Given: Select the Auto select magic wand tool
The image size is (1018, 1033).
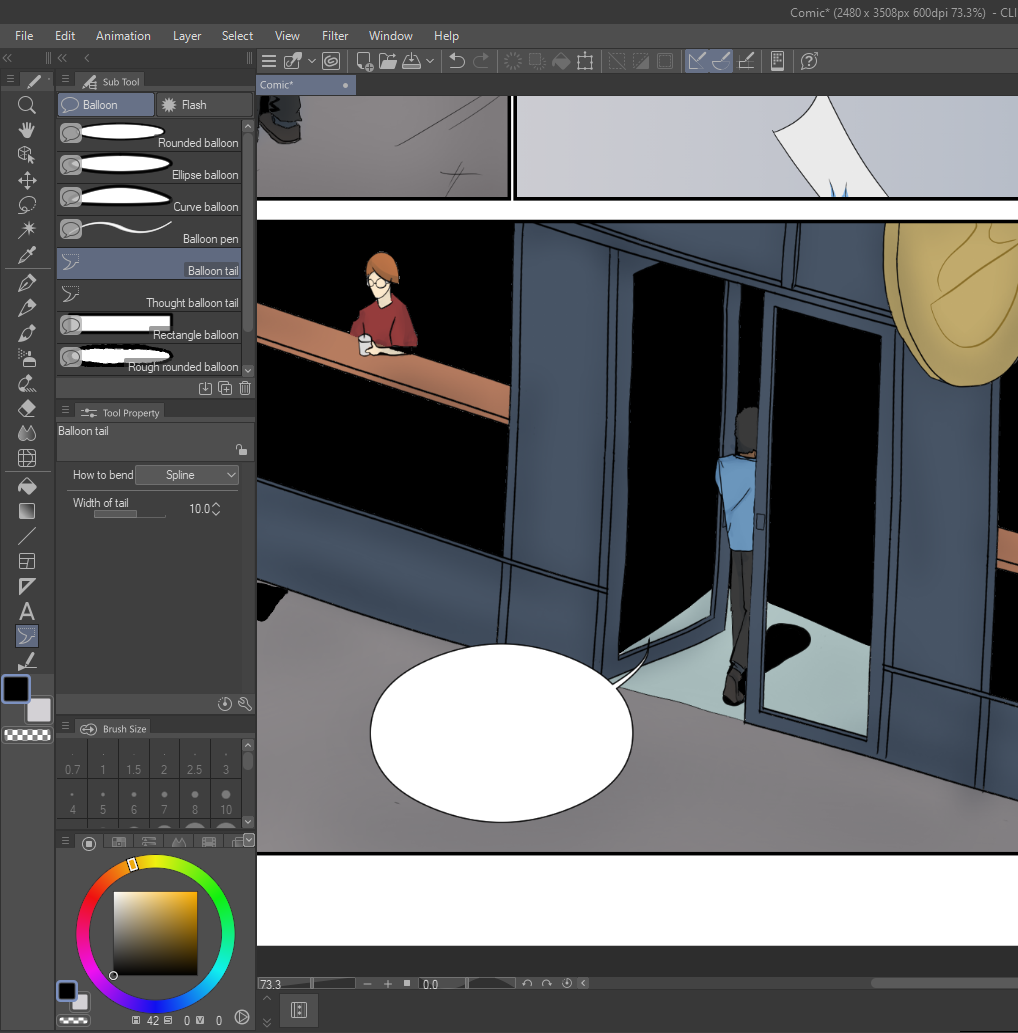Looking at the screenshot, I should coord(27,230).
